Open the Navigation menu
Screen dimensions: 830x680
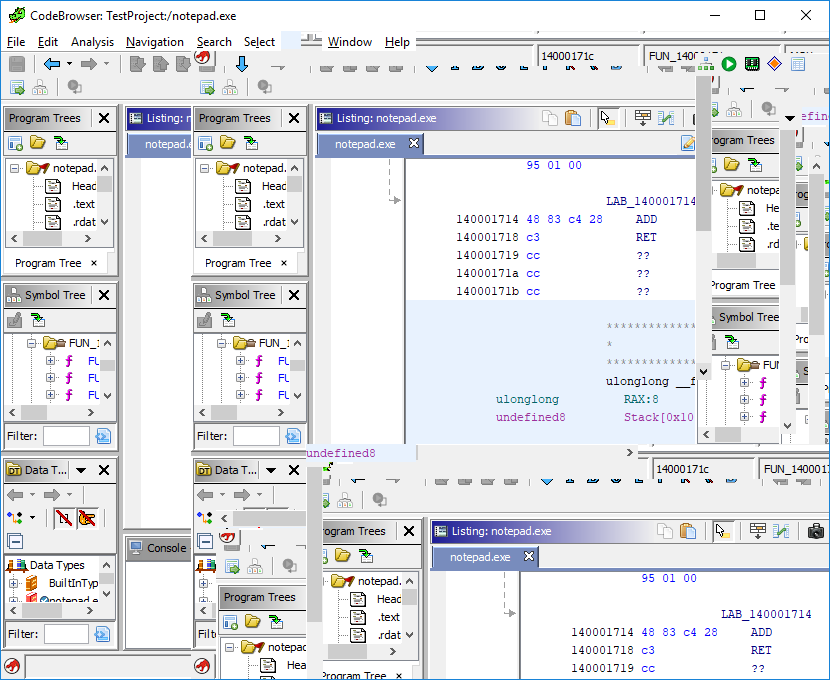(154, 42)
